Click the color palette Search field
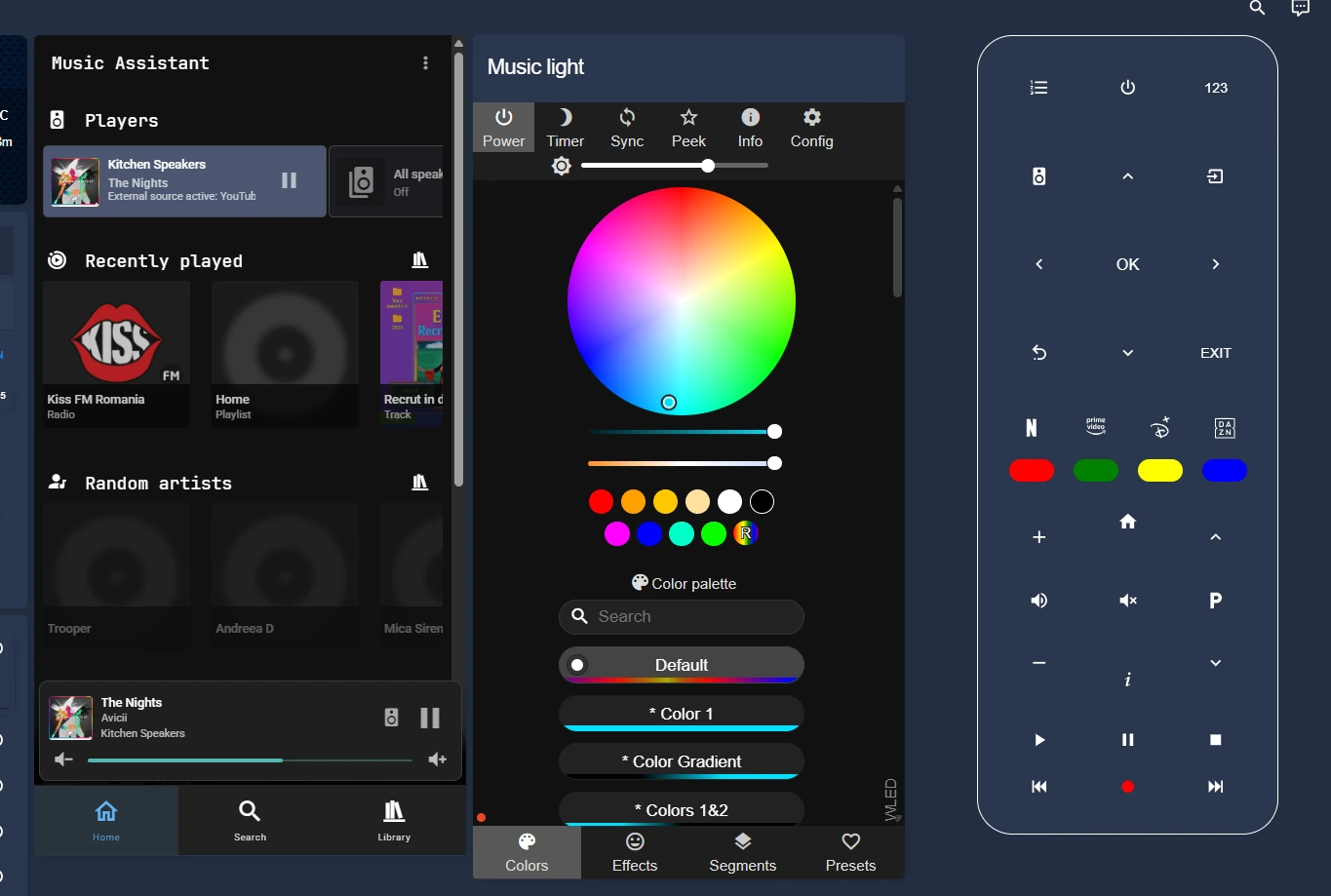The image size is (1331, 896). tap(682, 616)
